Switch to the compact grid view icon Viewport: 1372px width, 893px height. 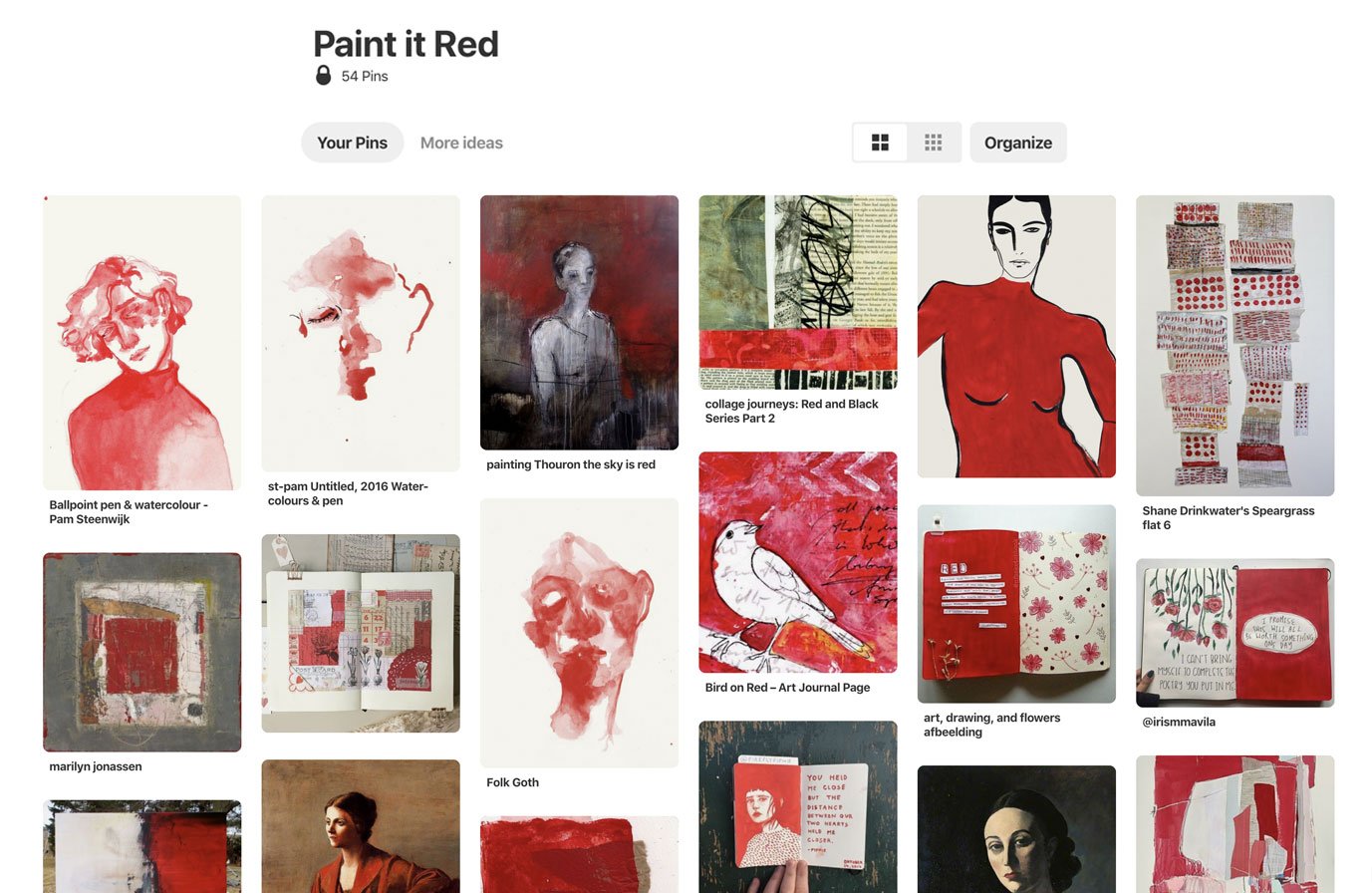pos(934,143)
